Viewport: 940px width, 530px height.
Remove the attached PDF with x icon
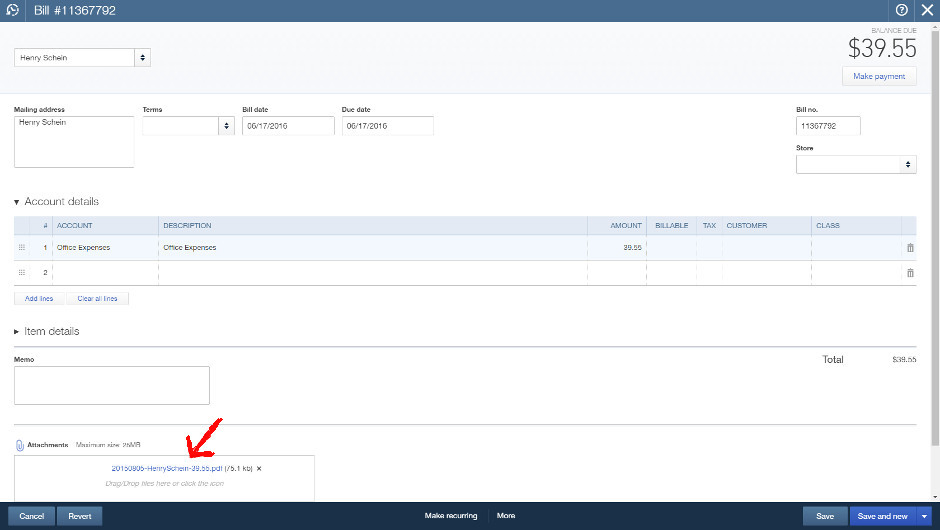(x=259, y=468)
